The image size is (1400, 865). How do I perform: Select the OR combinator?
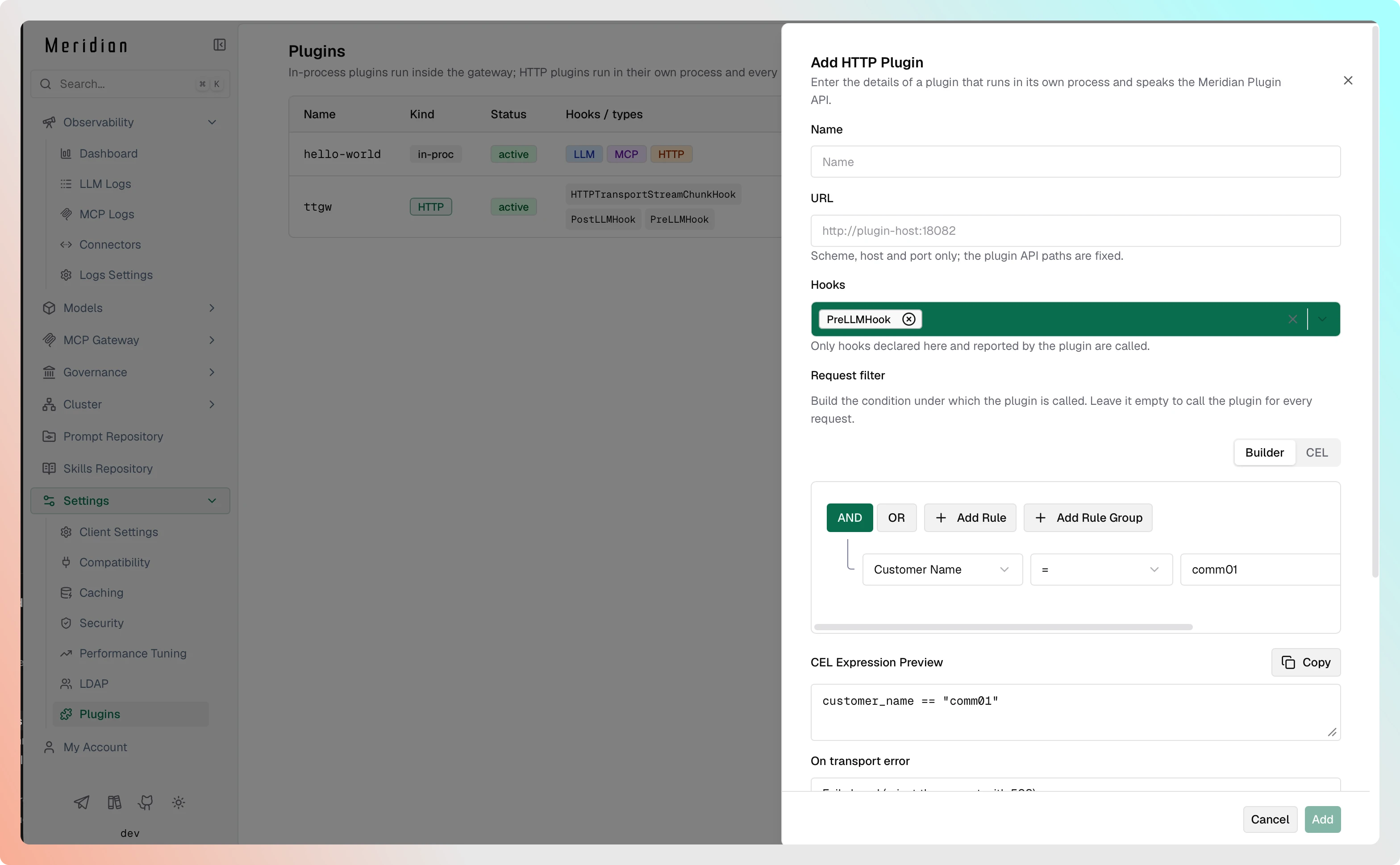(896, 518)
